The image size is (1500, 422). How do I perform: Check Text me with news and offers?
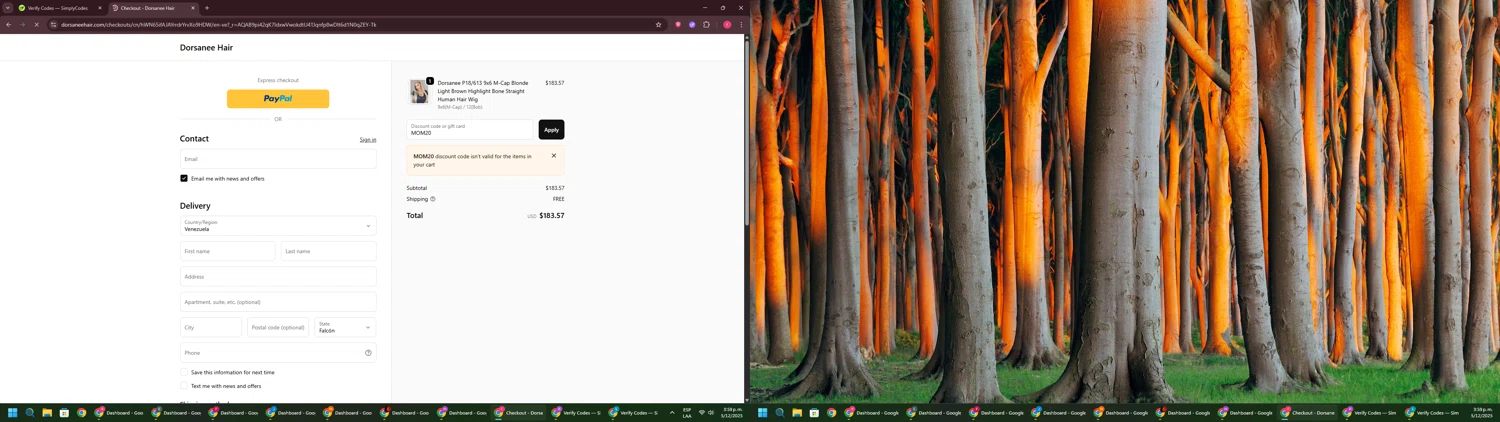[184, 386]
